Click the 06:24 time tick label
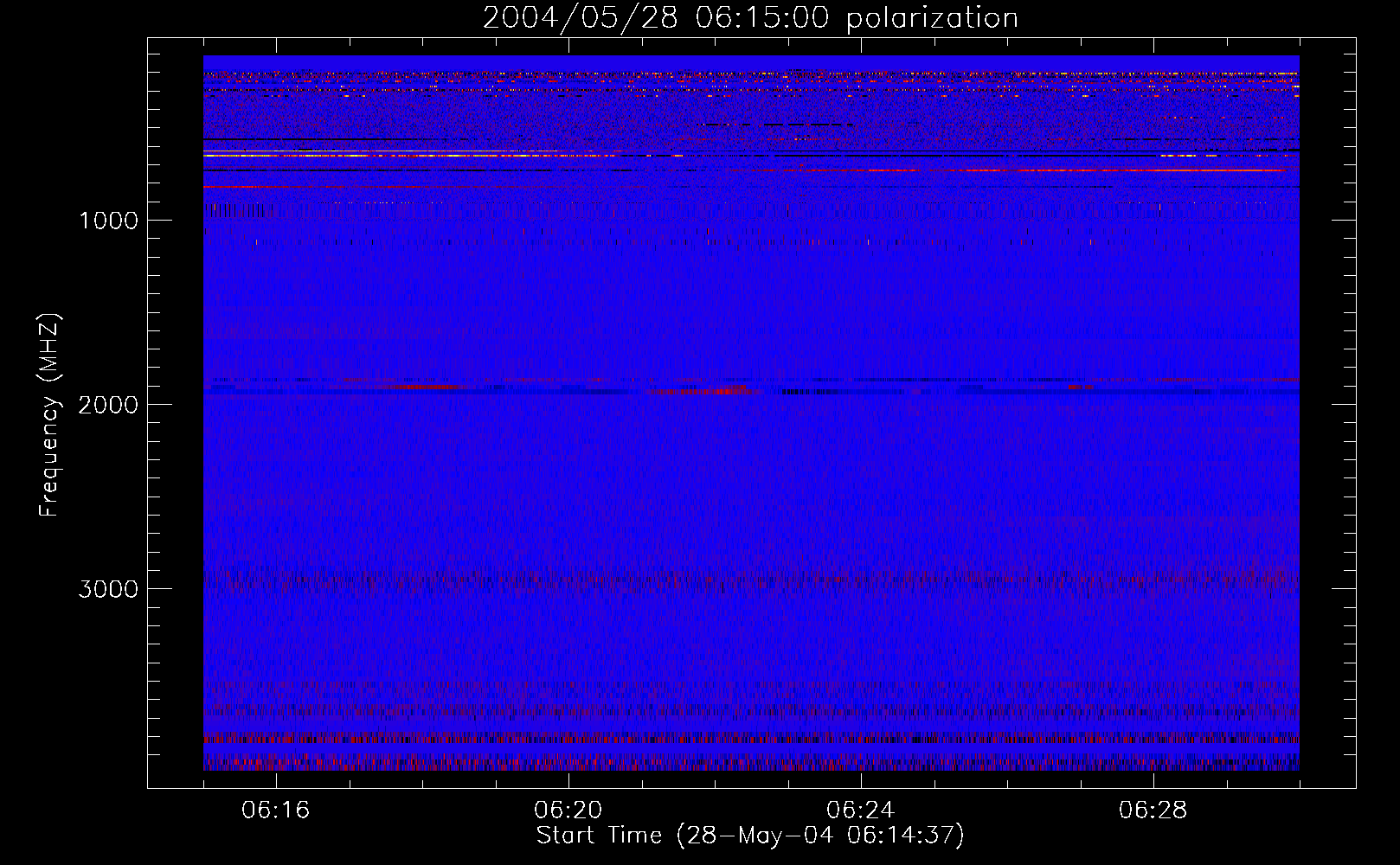This screenshot has height=865, width=1400. [x=861, y=811]
